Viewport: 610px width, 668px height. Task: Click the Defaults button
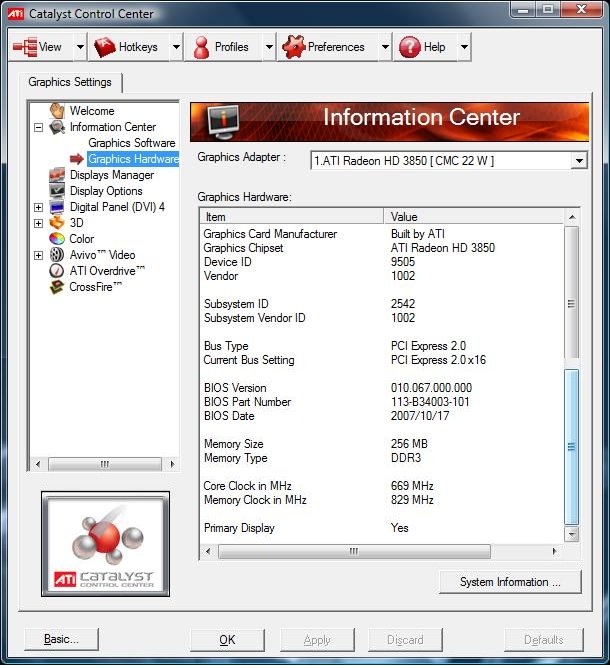(544, 640)
